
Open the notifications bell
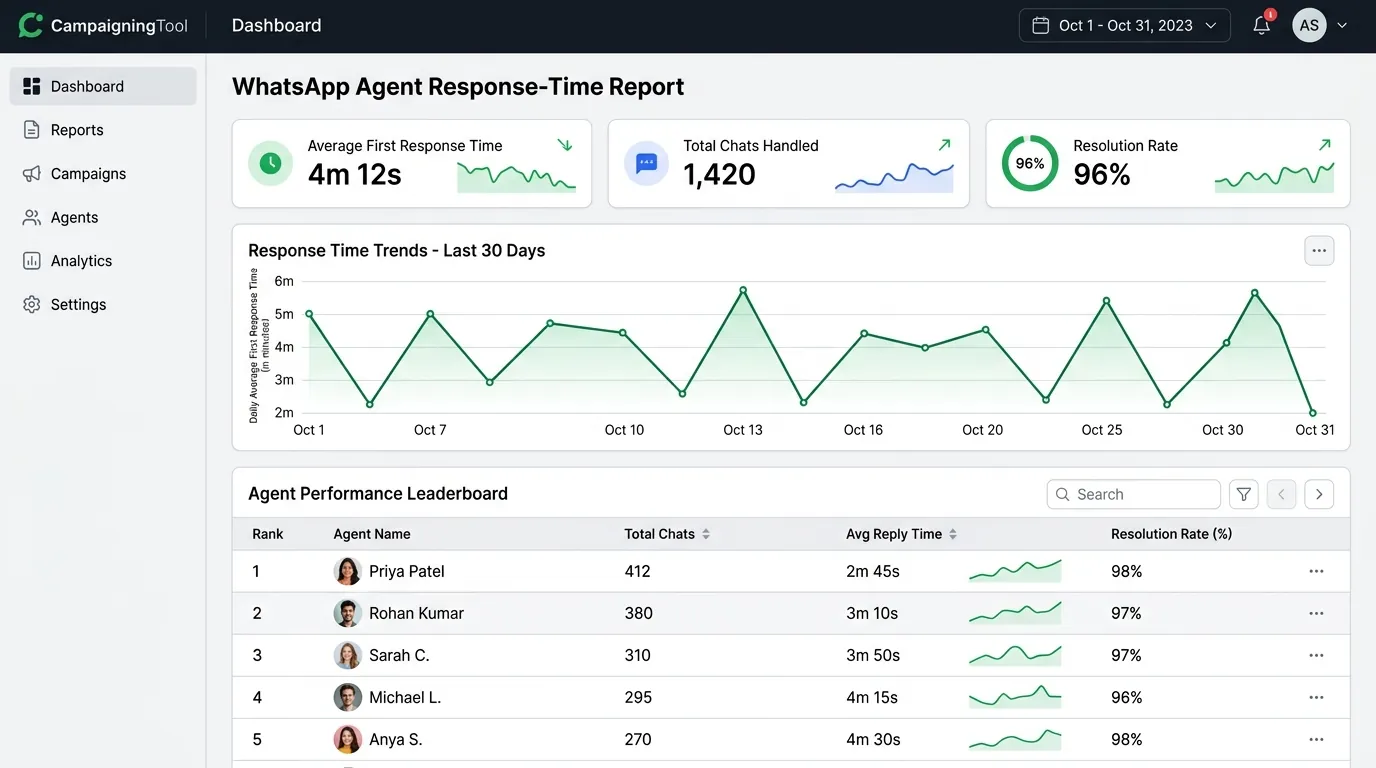[x=1262, y=25]
